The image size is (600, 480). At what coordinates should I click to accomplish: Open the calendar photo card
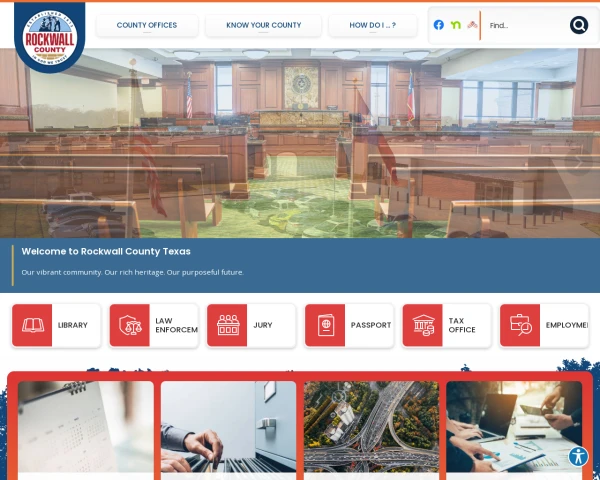(86, 427)
